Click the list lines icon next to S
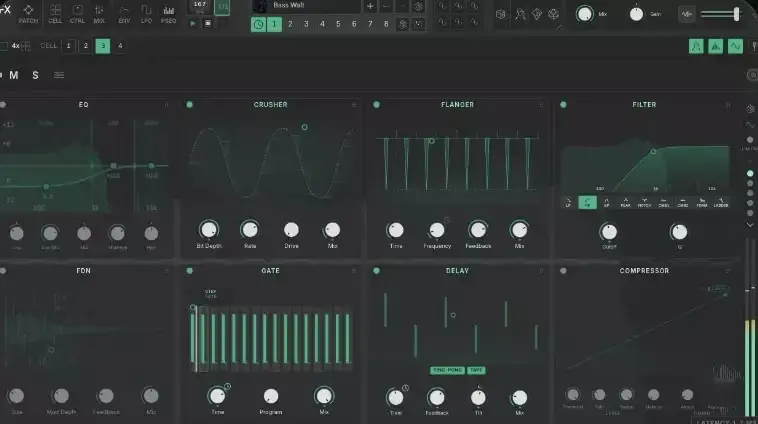 point(59,75)
